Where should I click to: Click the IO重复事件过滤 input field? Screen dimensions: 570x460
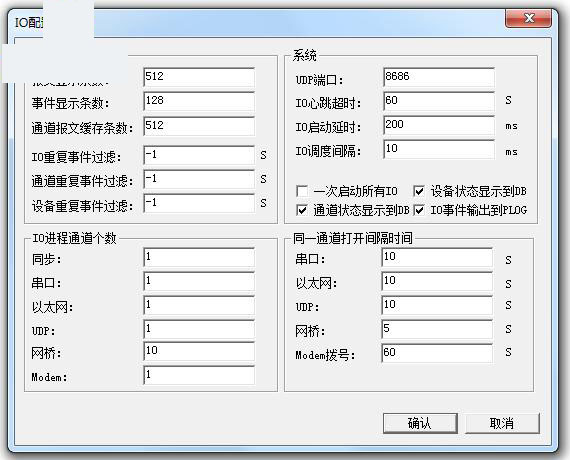[199, 155]
